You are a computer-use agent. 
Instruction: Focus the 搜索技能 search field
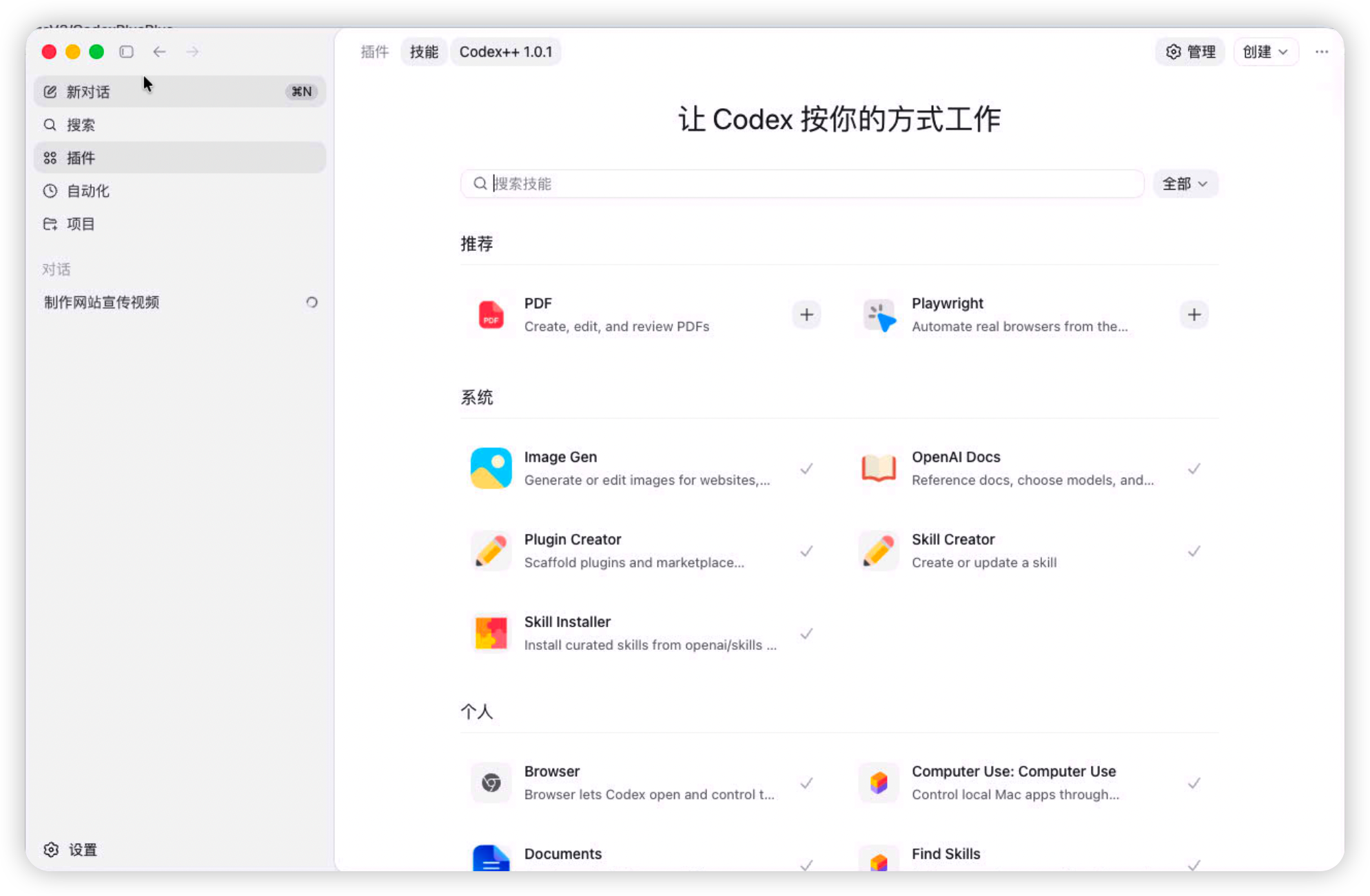click(802, 184)
